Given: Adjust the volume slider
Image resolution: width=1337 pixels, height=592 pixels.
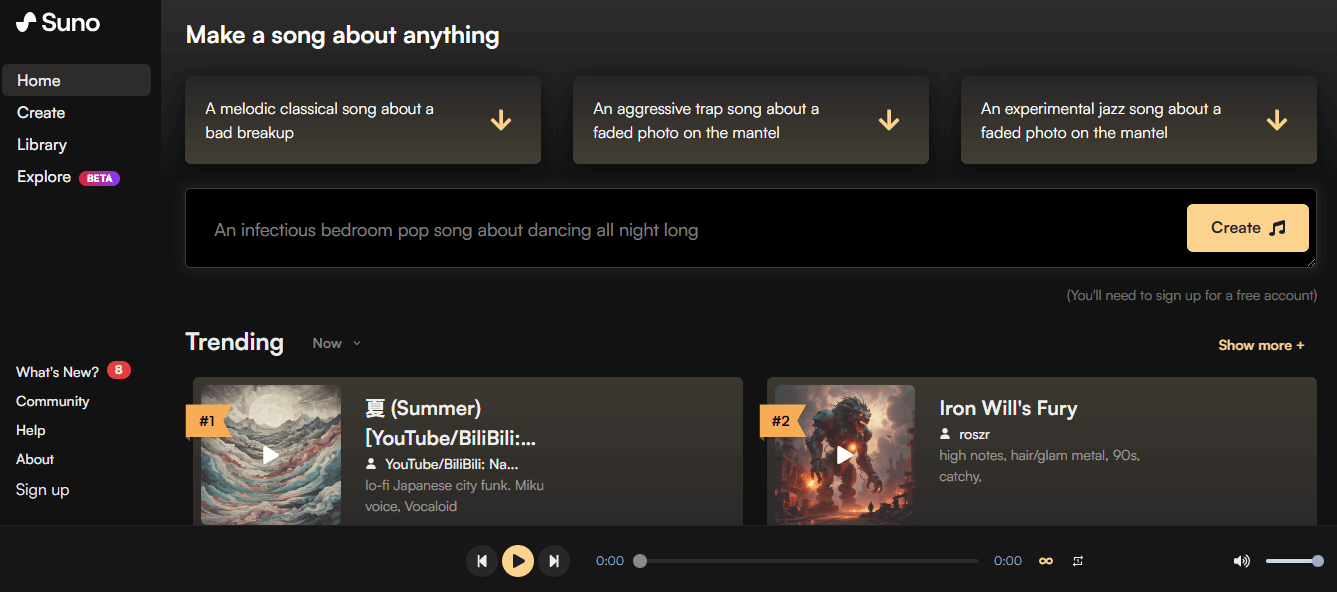Looking at the screenshot, I should coord(1294,561).
